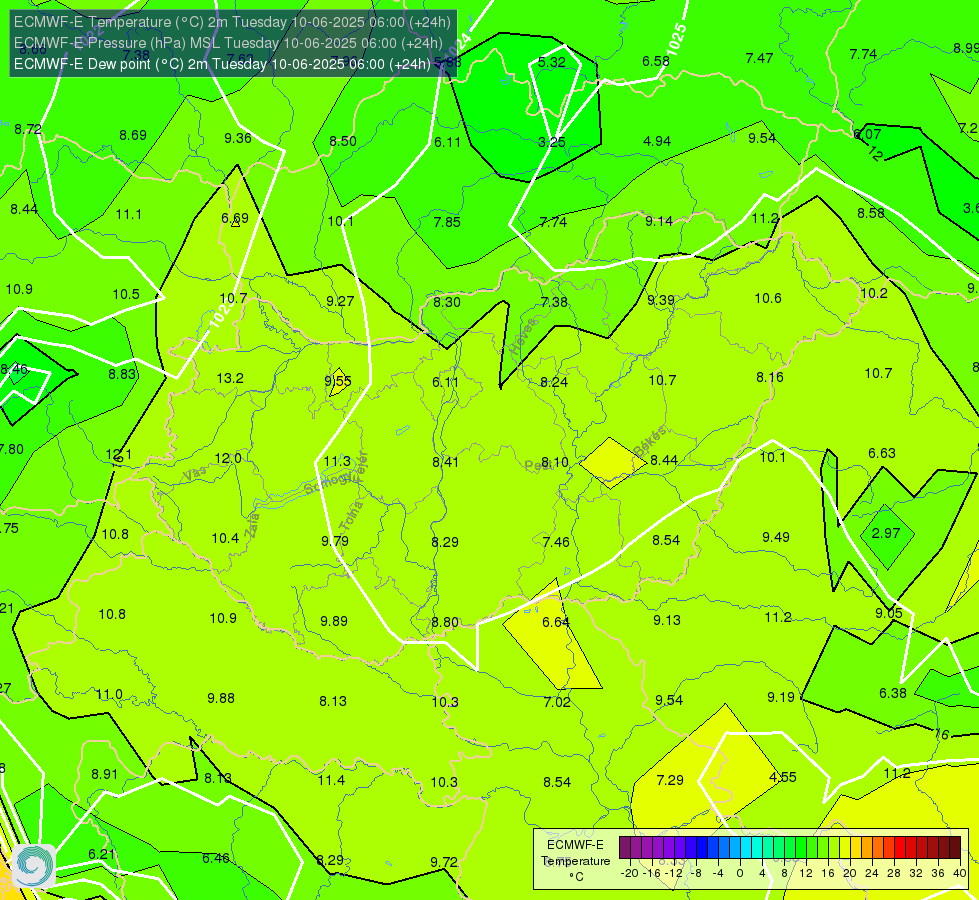979x900 pixels.
Task: Click the 9.89 dew point value
Action: click(x=334, y=621)
